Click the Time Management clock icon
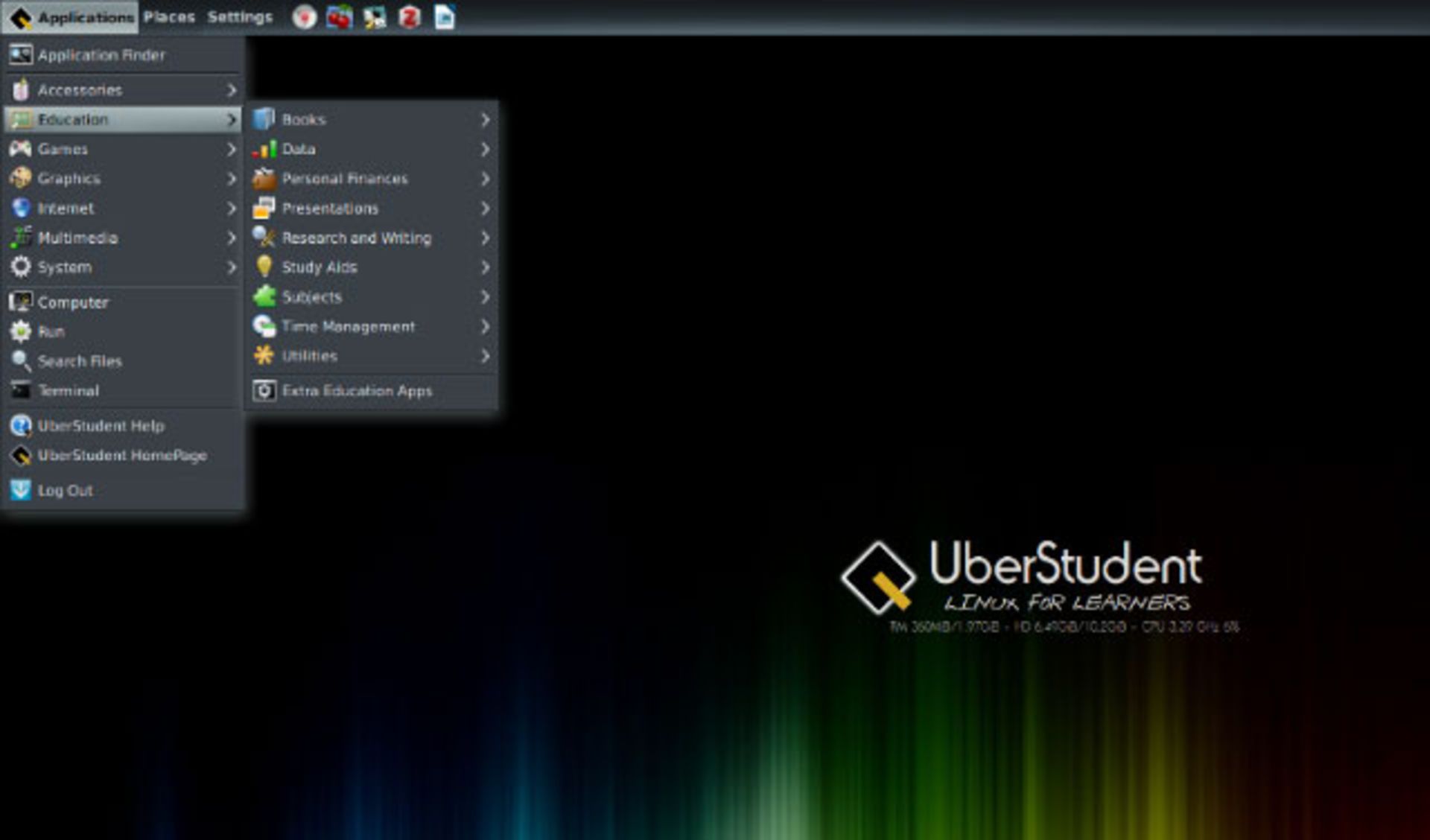 point(266,326)
